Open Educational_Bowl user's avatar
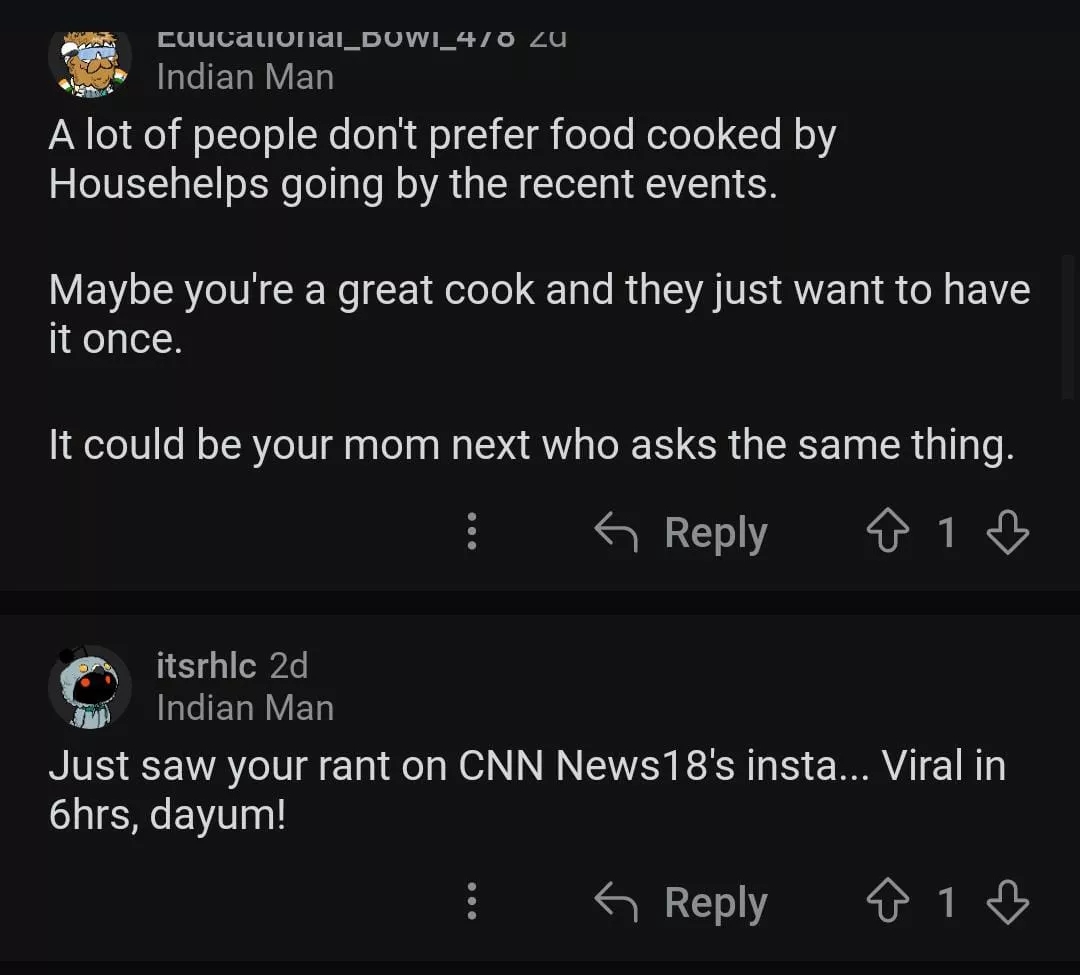 pos(90,62)
